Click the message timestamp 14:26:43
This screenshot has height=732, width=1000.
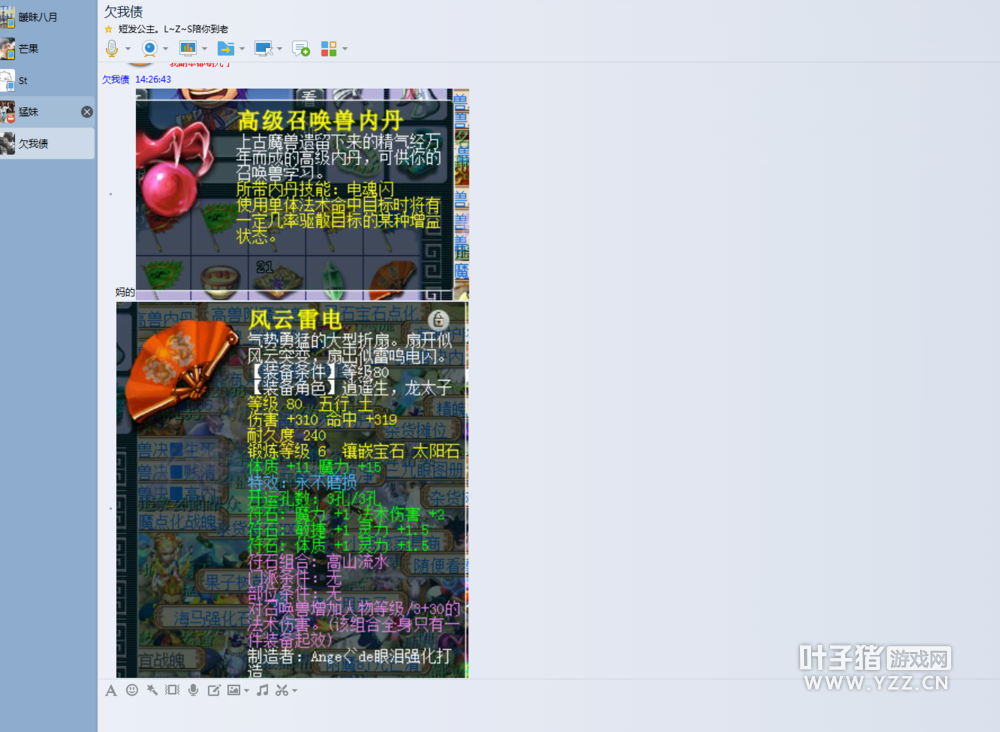coord(153,80)
